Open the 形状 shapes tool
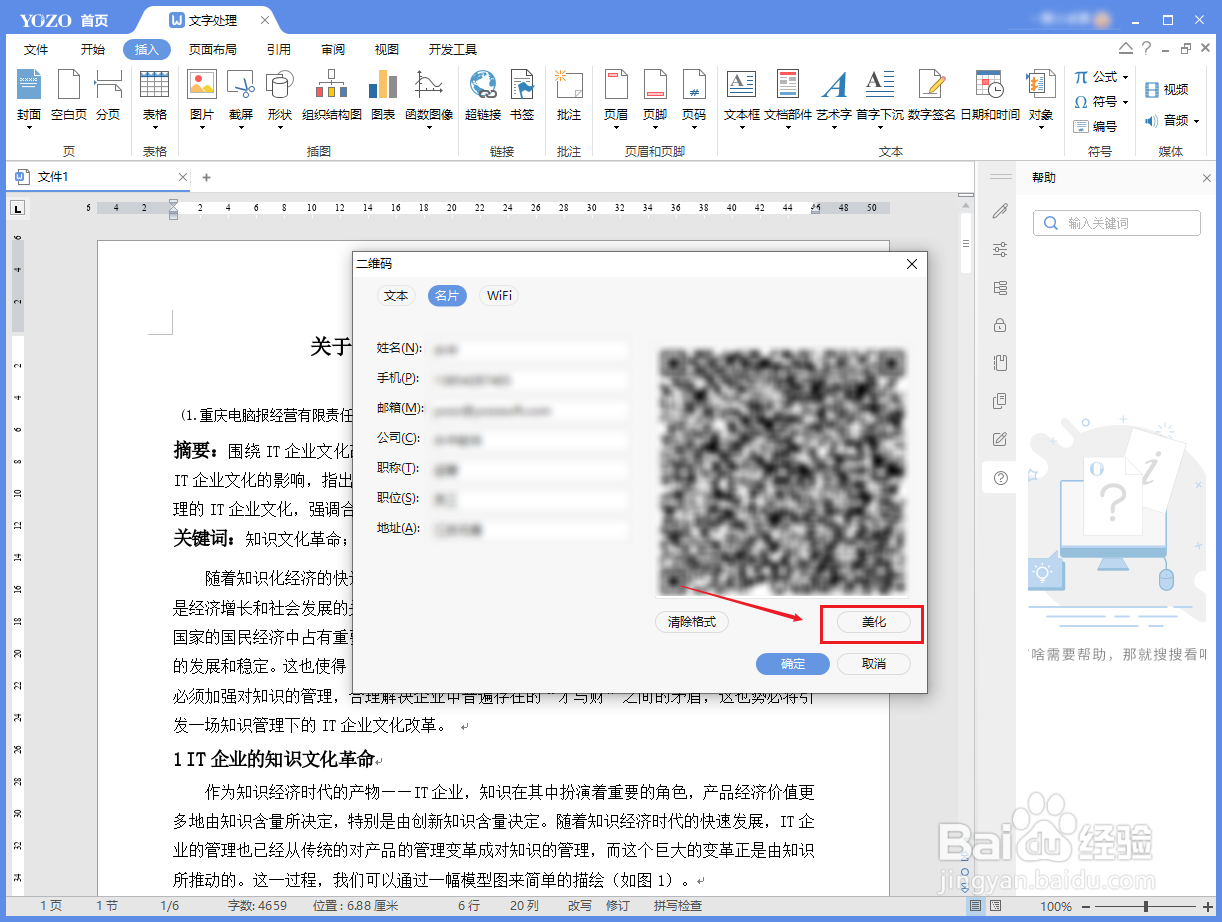 point(279,97)
